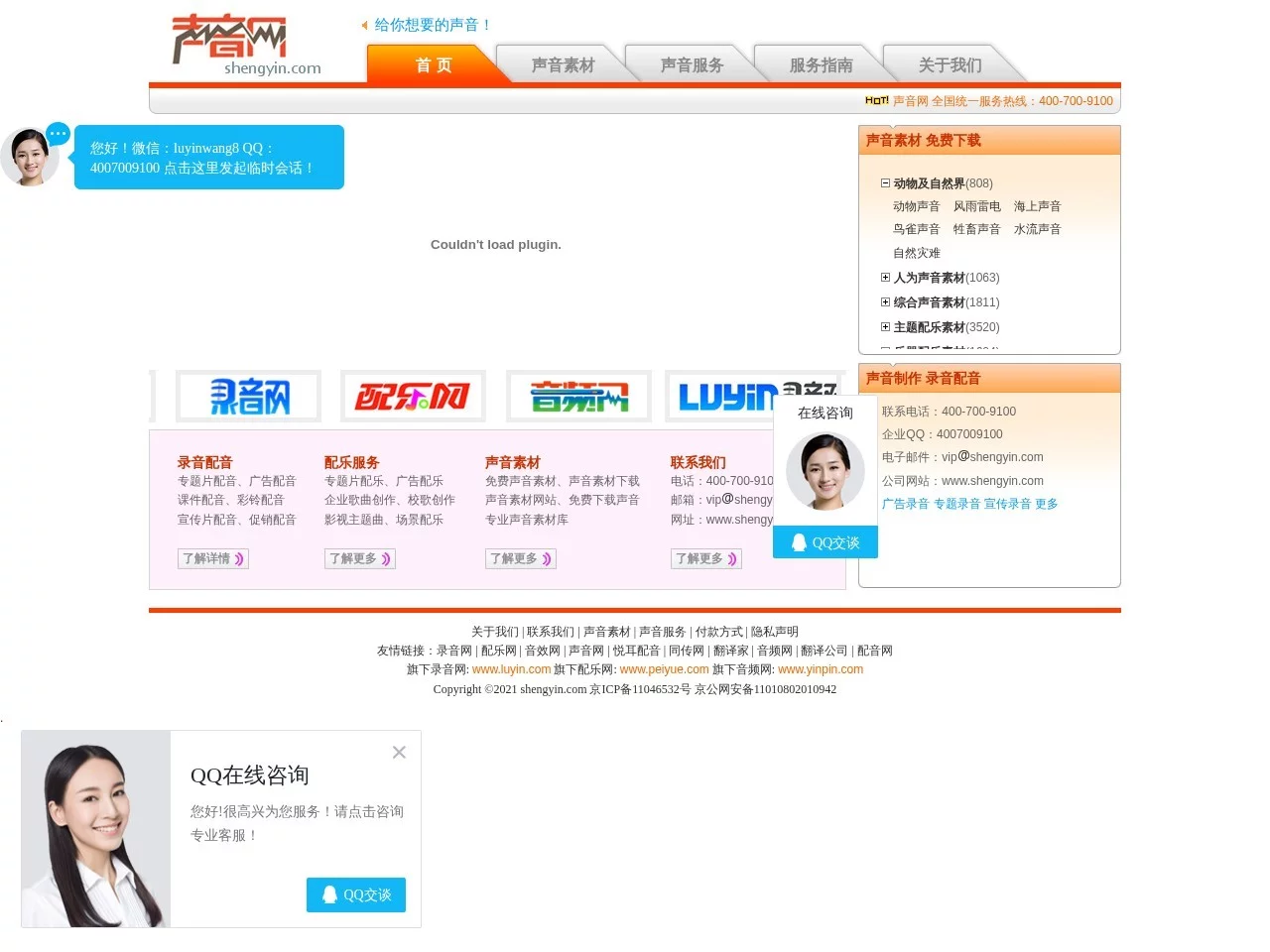
Task: Close the QQ在线咨询 popup
Action: click(x=399, y=753)
